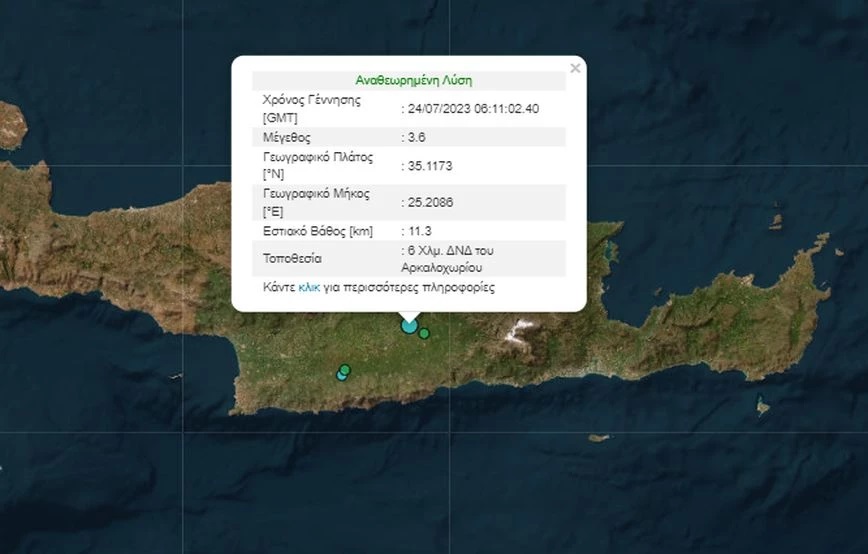Click the magnitude value 3.6
The height and width of the screenshot is (554, 868).
click(x=414, y=136)
